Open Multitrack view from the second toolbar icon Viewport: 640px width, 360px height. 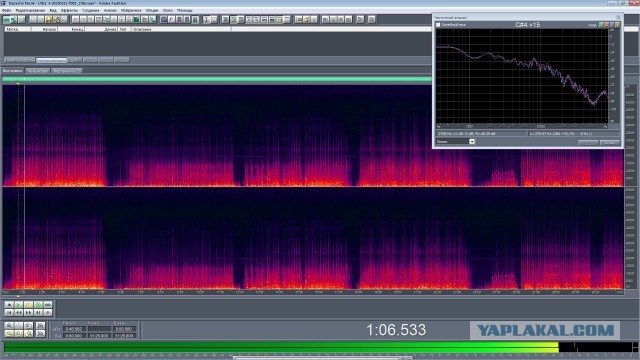(x=14, y=19)
